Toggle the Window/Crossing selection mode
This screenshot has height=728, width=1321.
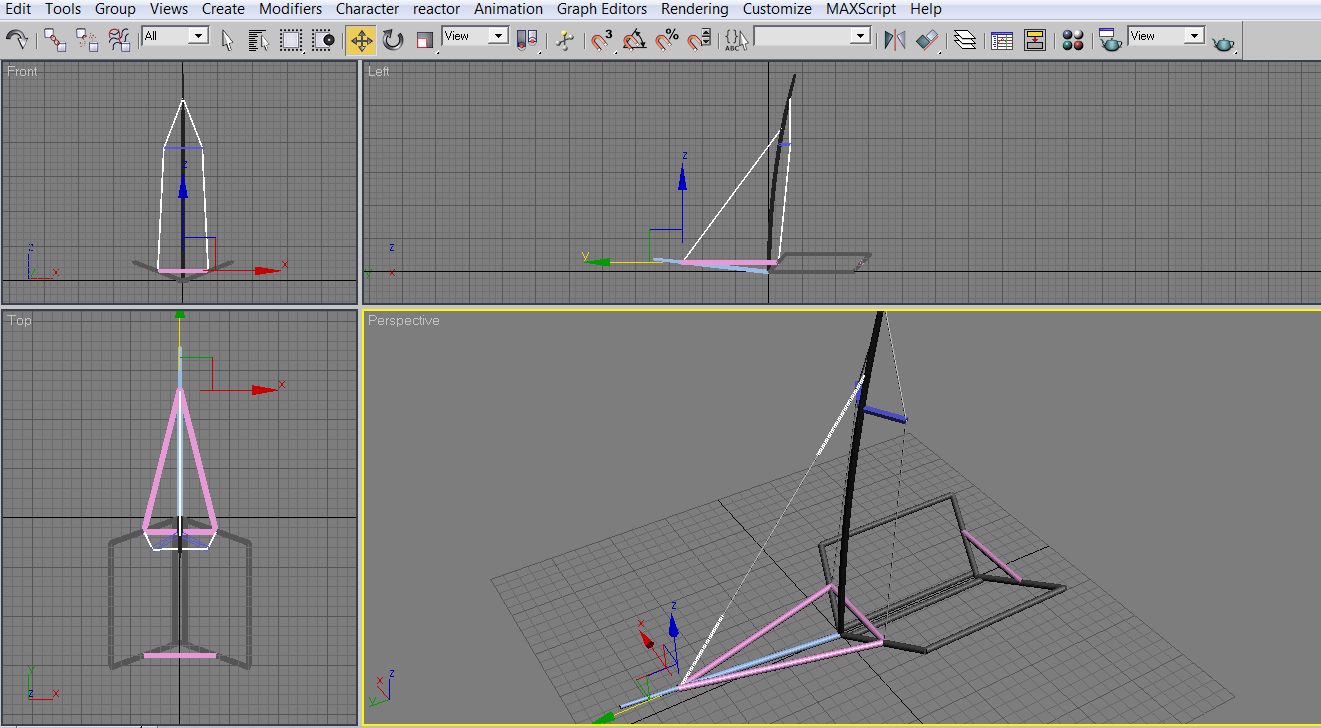(x=323, y=40)
